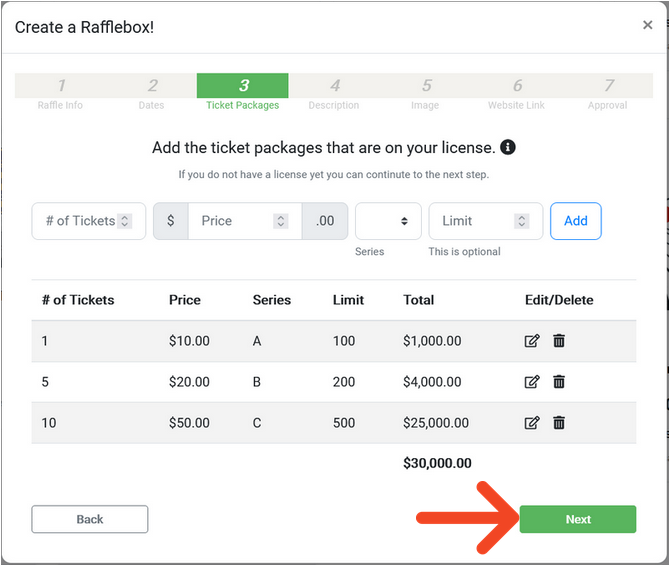
Task: Open the info icon beside license heading
Action: [x=508, y=147]
